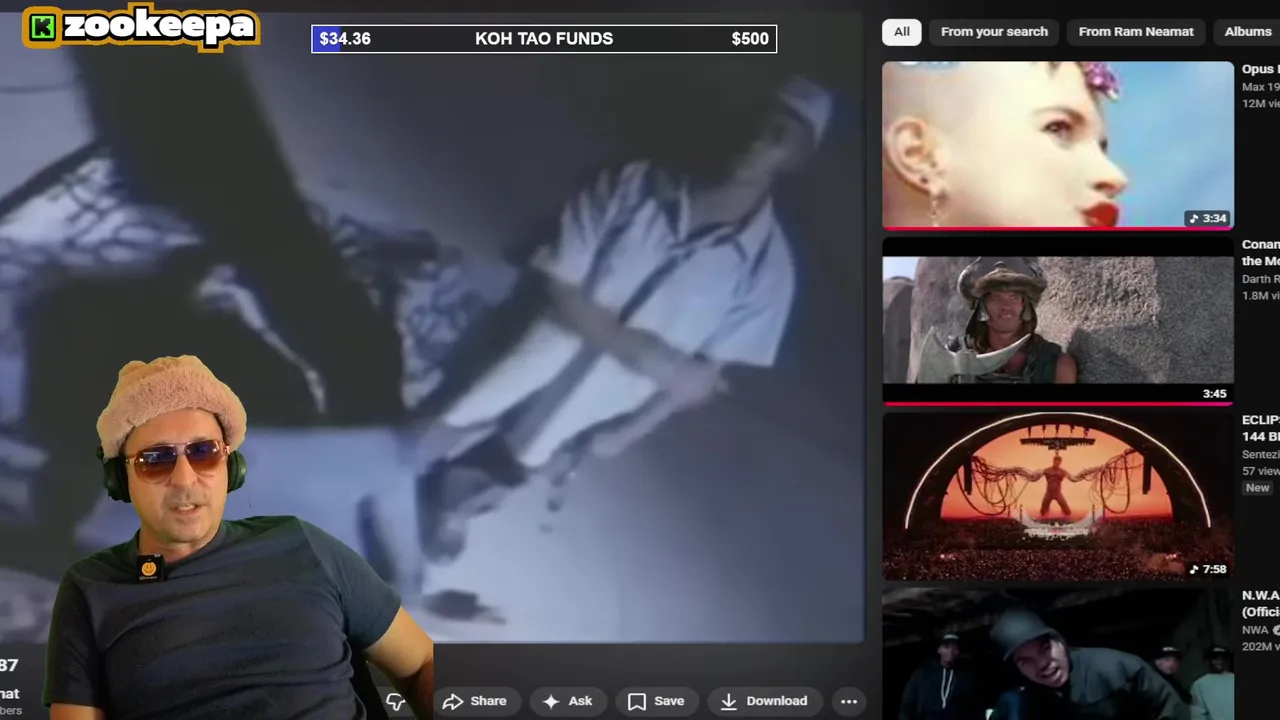The width and height of the screenshot is (1280, 720).
Task: Click the Conan video title text
Action: pos(1260,252)
